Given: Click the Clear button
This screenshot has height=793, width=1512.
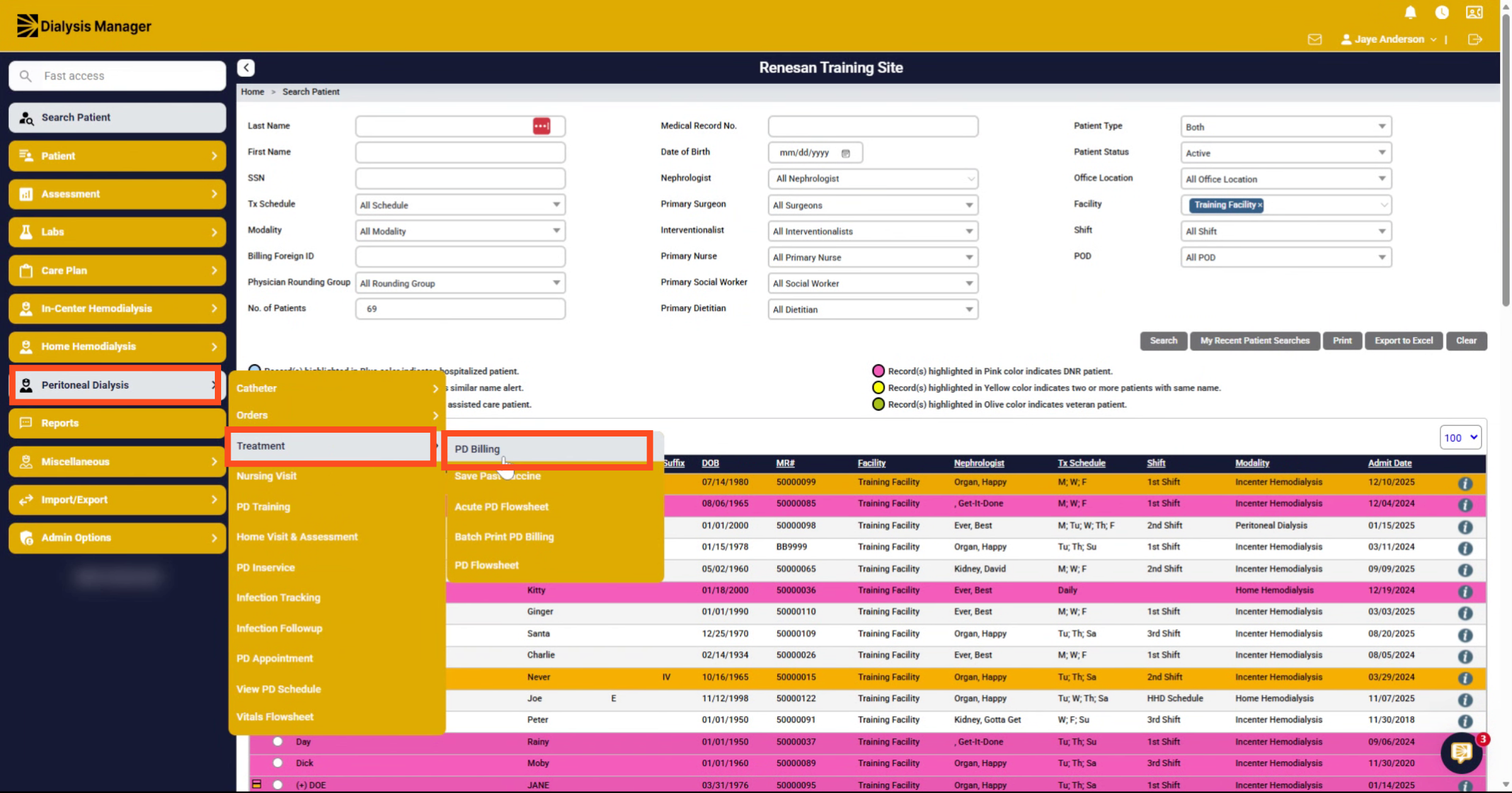Looking at the screenshot, I should click(x=1466, y=341).
